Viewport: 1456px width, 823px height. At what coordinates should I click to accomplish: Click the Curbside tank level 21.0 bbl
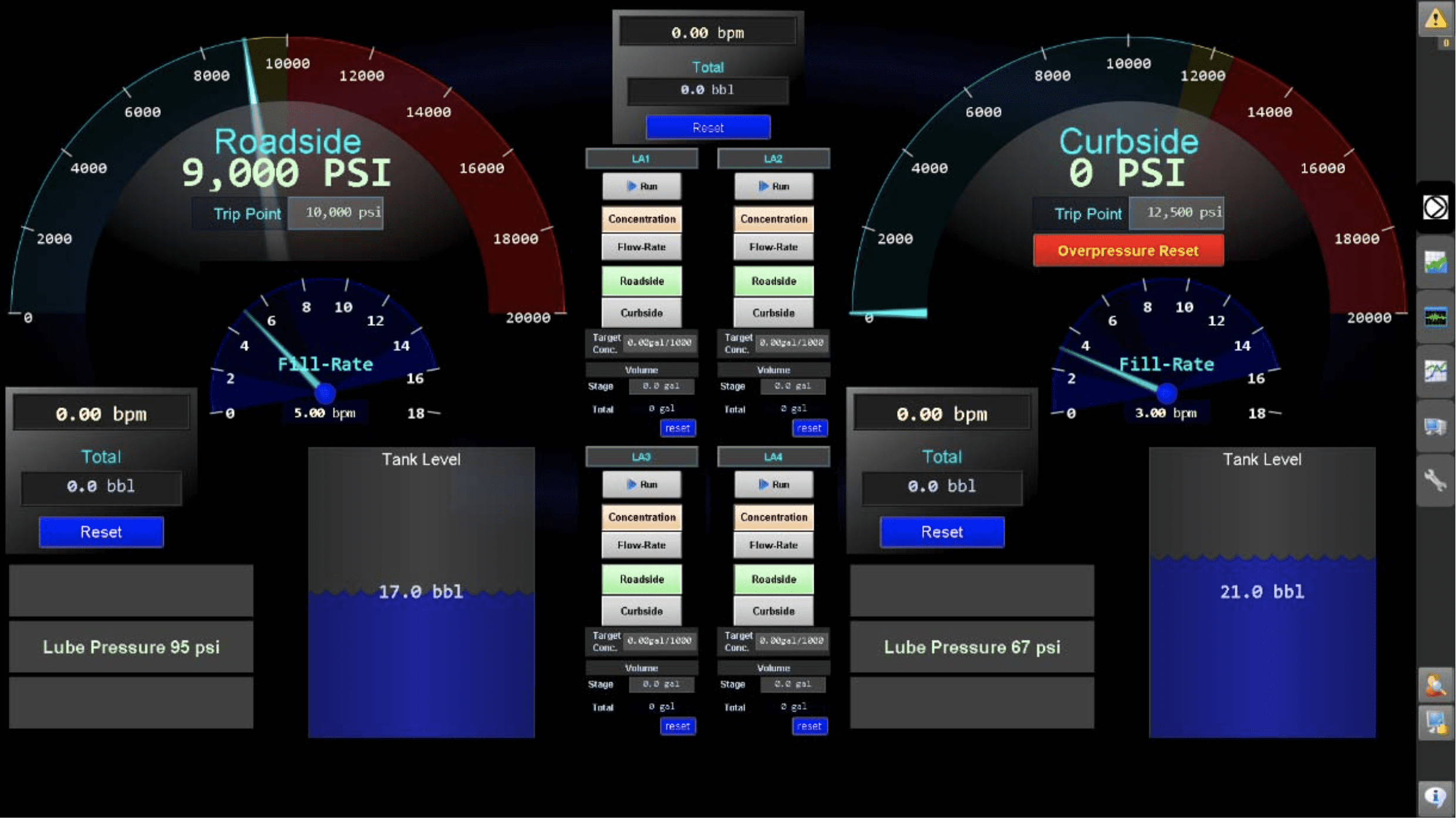pyautogui.click(x=1262, y=592)
